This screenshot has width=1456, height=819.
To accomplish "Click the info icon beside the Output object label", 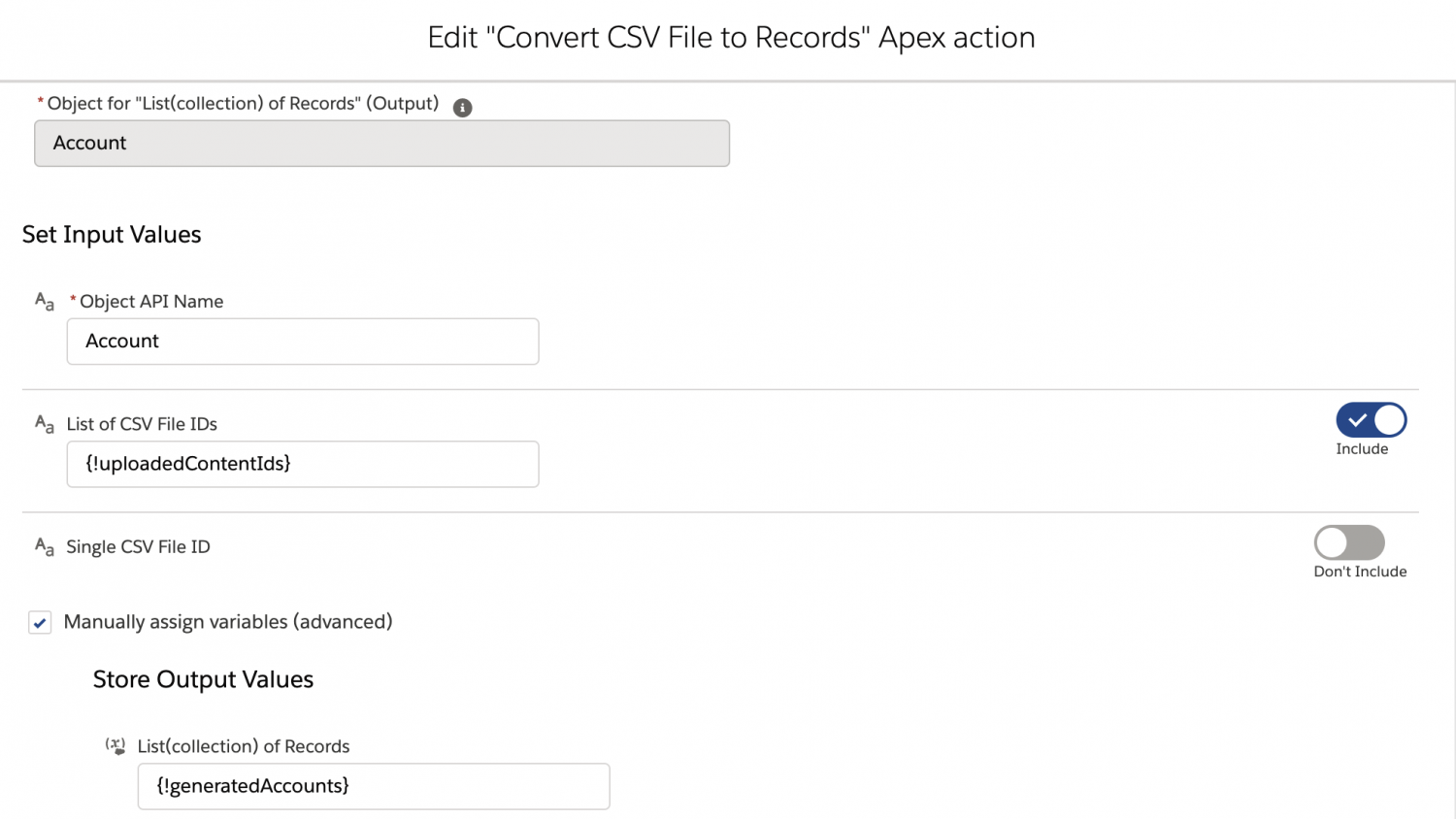I will (x=462, y=108).
